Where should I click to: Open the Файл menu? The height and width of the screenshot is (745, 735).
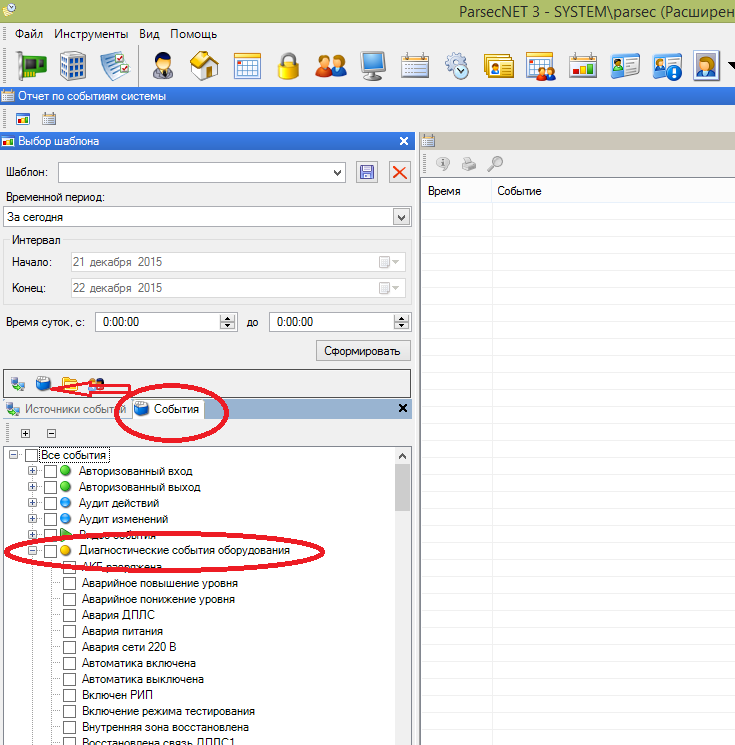(29, 34)
